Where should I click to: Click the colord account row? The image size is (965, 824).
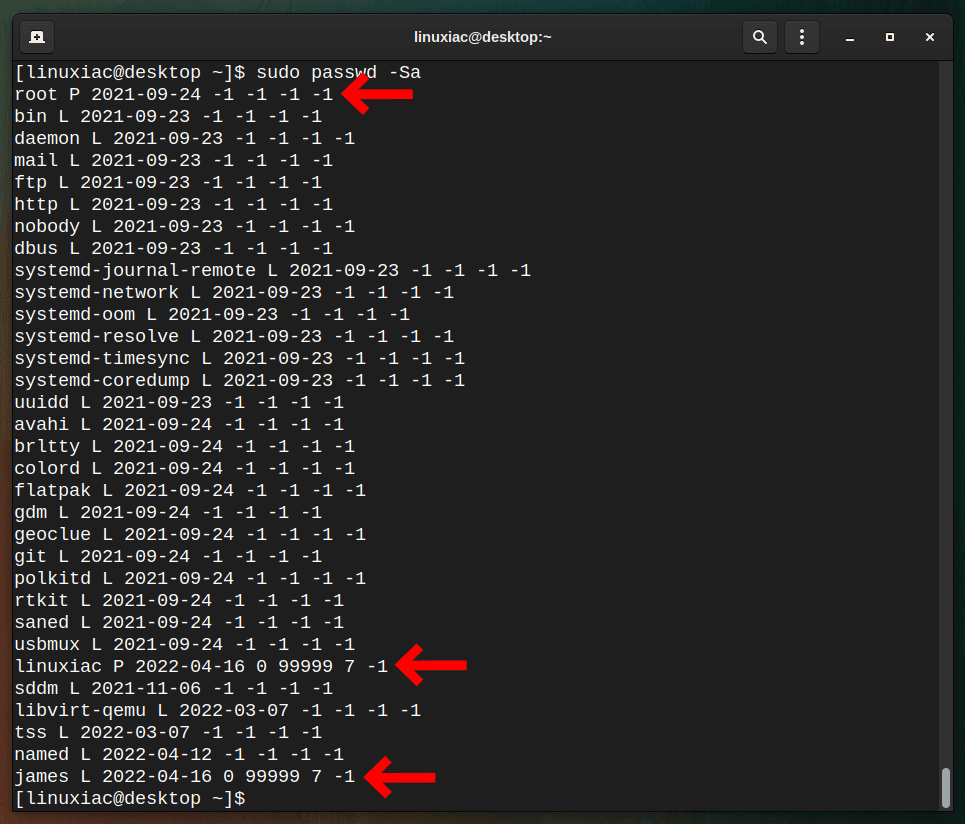185,469
